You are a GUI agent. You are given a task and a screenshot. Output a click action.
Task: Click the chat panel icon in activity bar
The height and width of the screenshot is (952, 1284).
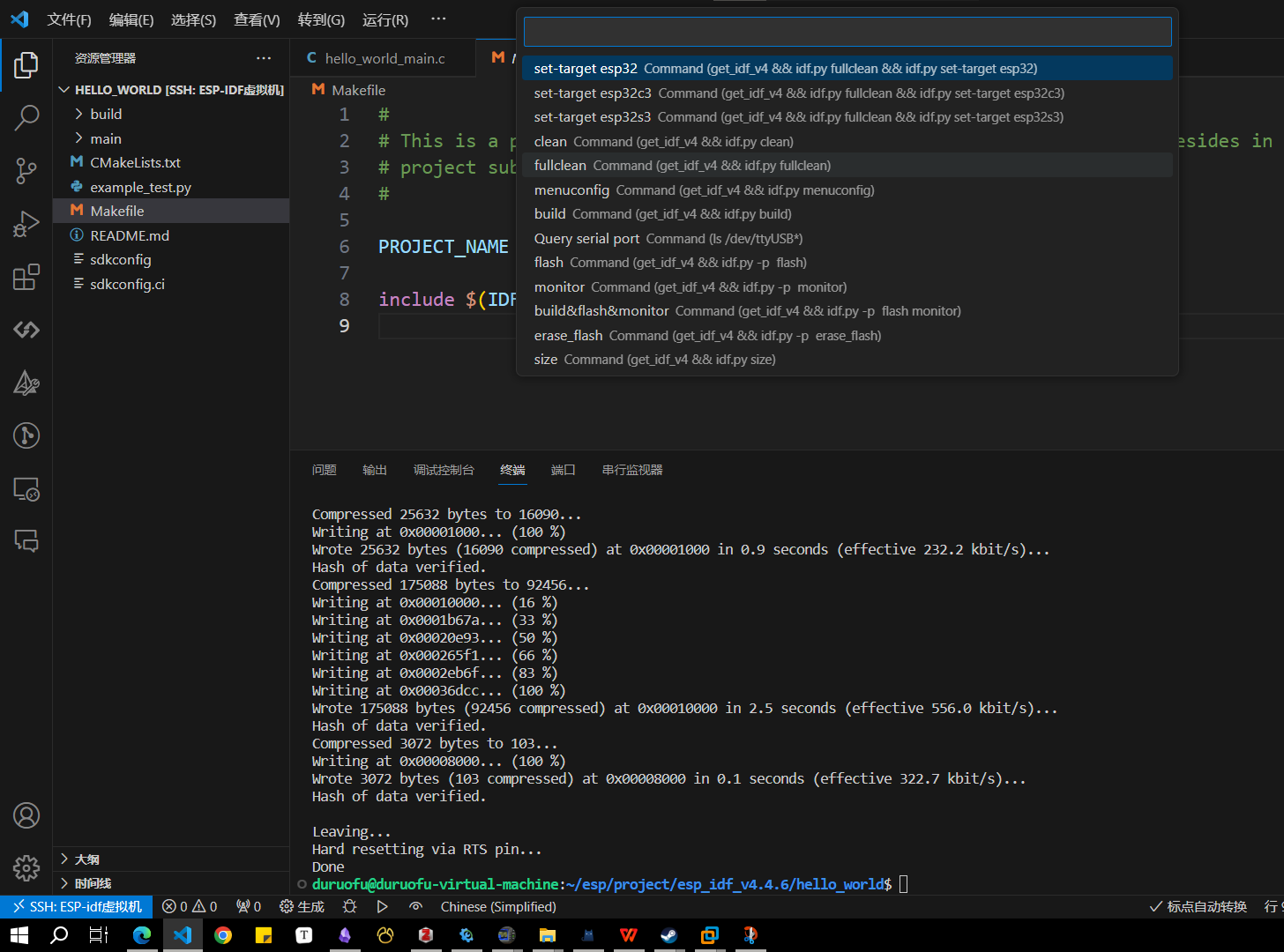point(26,541)
